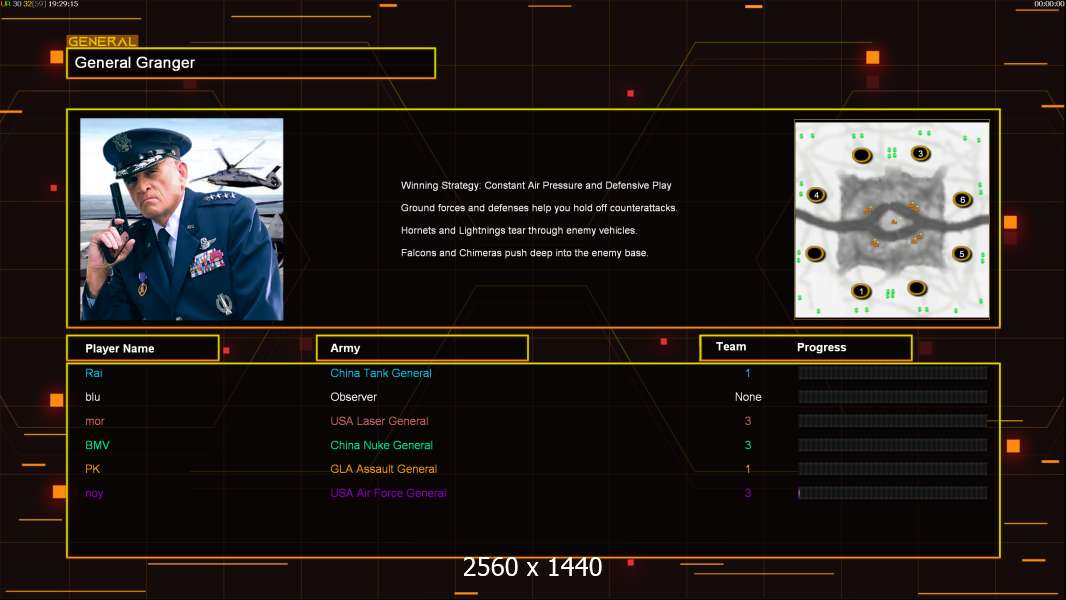Click the unnumbered start spot below position 4

point(815,254)
